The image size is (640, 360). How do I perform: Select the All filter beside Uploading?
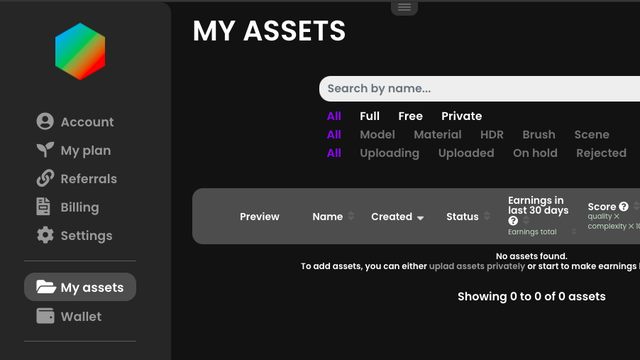334,153
